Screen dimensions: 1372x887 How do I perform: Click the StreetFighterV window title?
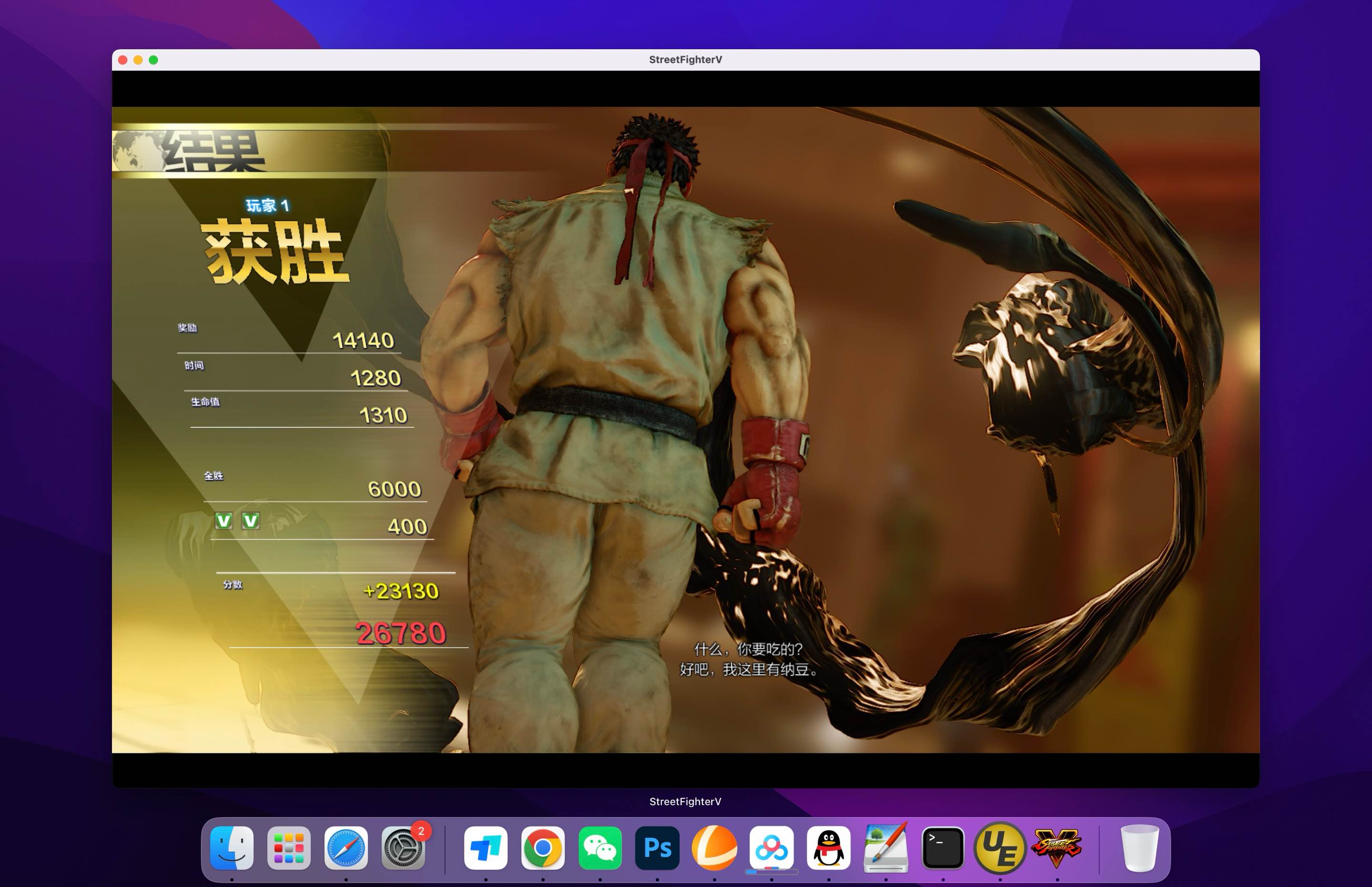[686, 60]
